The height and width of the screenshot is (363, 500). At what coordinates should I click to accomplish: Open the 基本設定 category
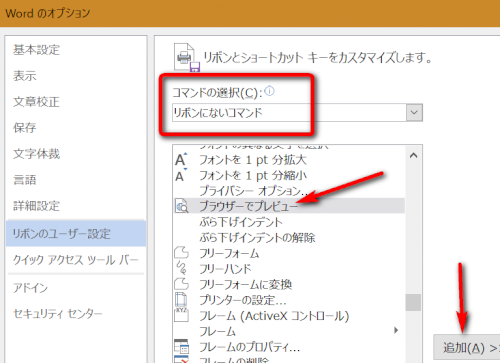tap(36, 50)
